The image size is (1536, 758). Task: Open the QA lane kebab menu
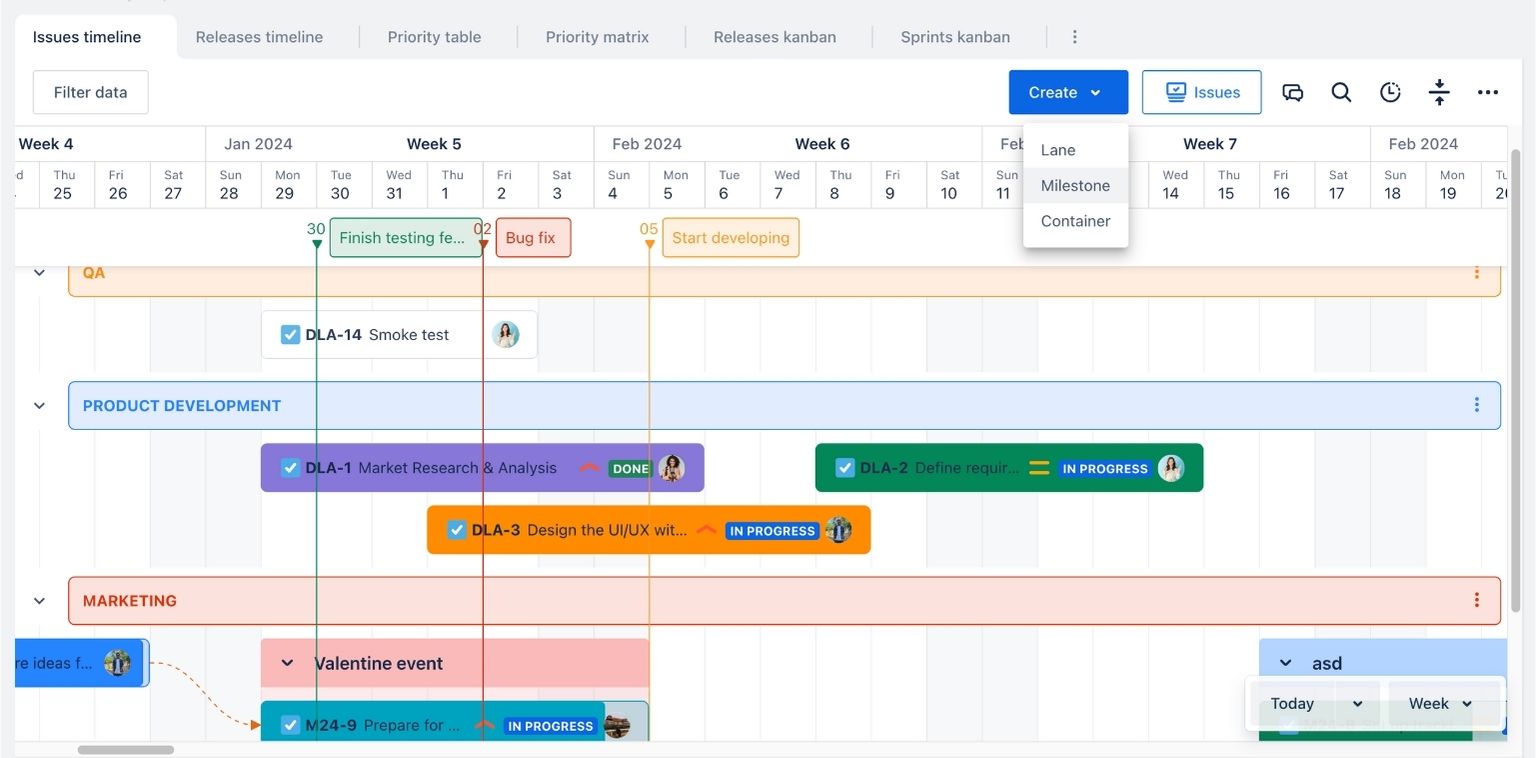coord(1477,272)
